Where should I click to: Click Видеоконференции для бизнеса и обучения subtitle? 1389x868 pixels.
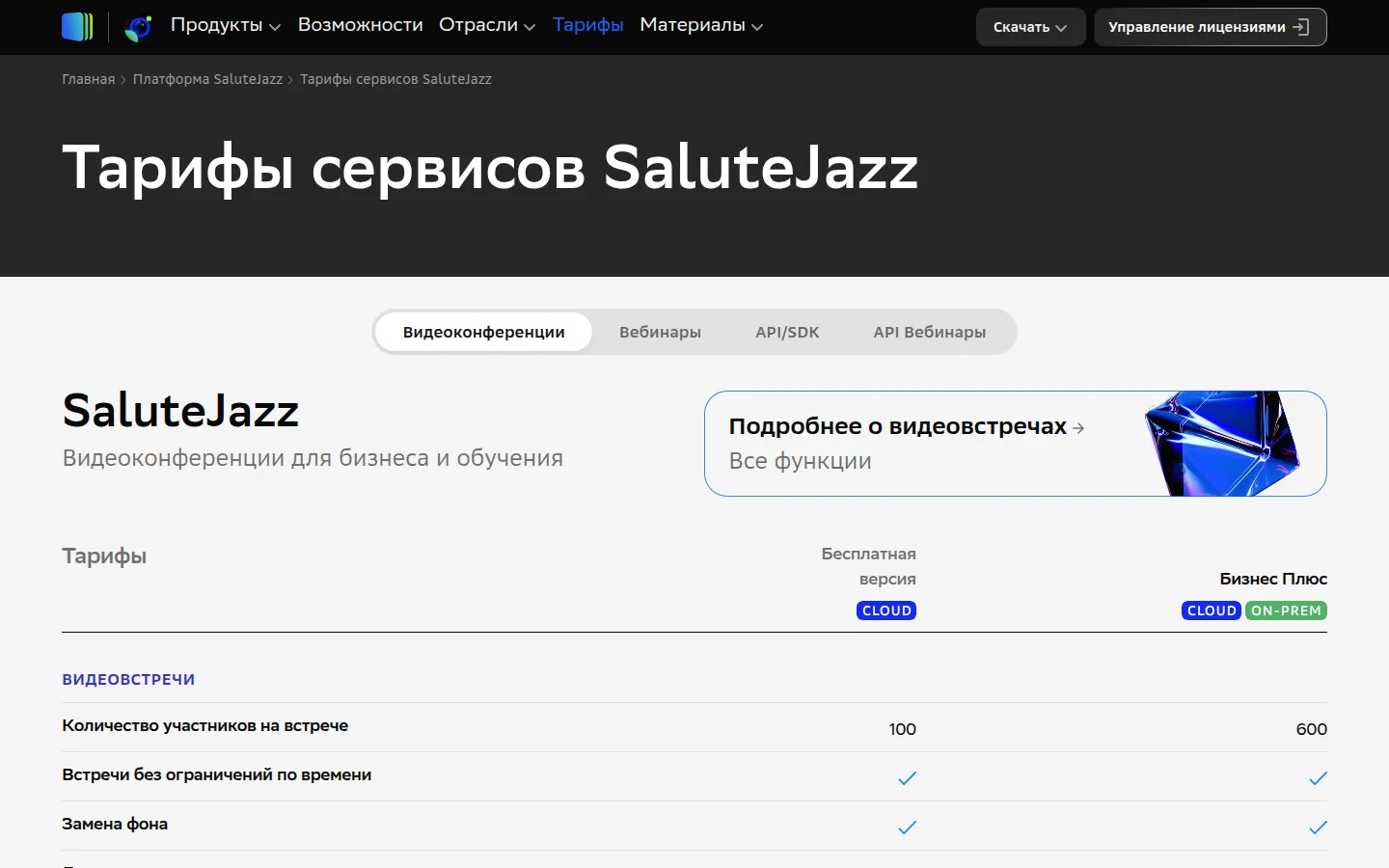[313, 458]
